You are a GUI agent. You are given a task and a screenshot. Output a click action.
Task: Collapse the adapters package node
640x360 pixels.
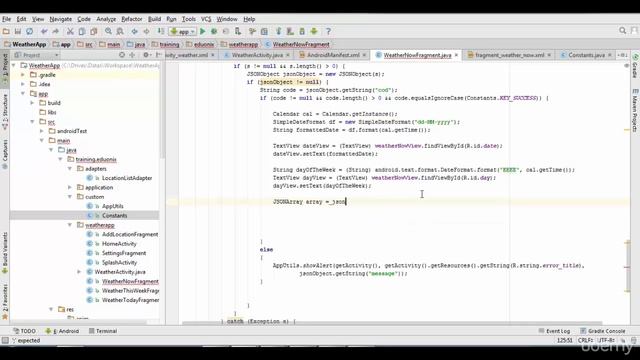(70, 169)
